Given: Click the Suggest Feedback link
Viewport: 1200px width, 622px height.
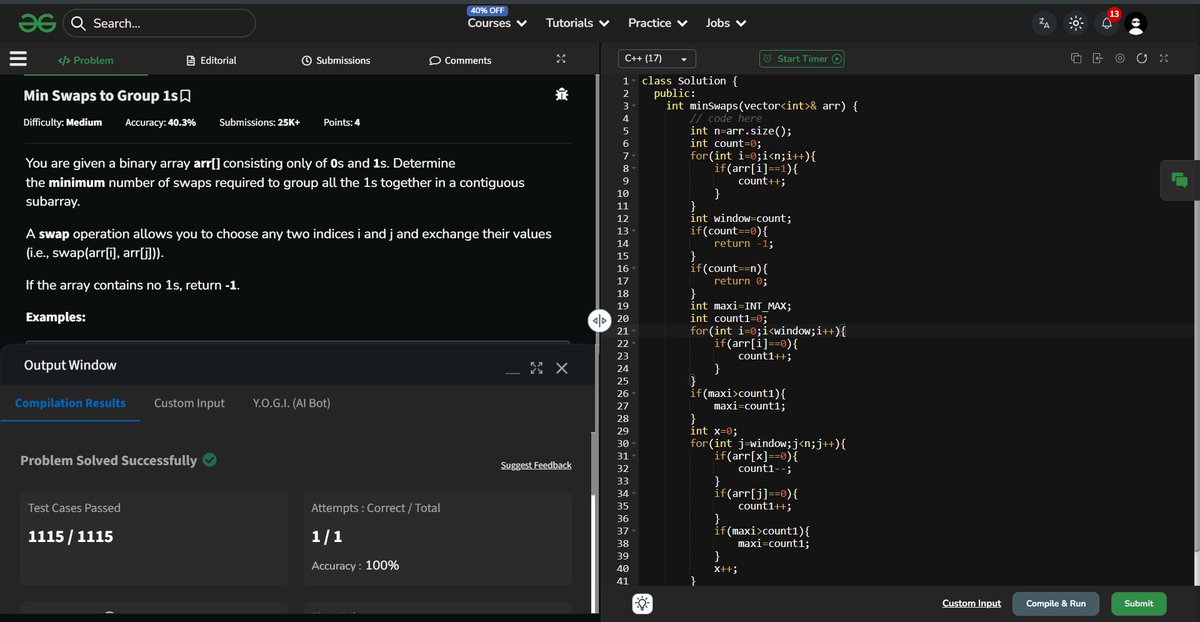Looking at the screenshot, I should pyautogui.click(x=537, y=465).
